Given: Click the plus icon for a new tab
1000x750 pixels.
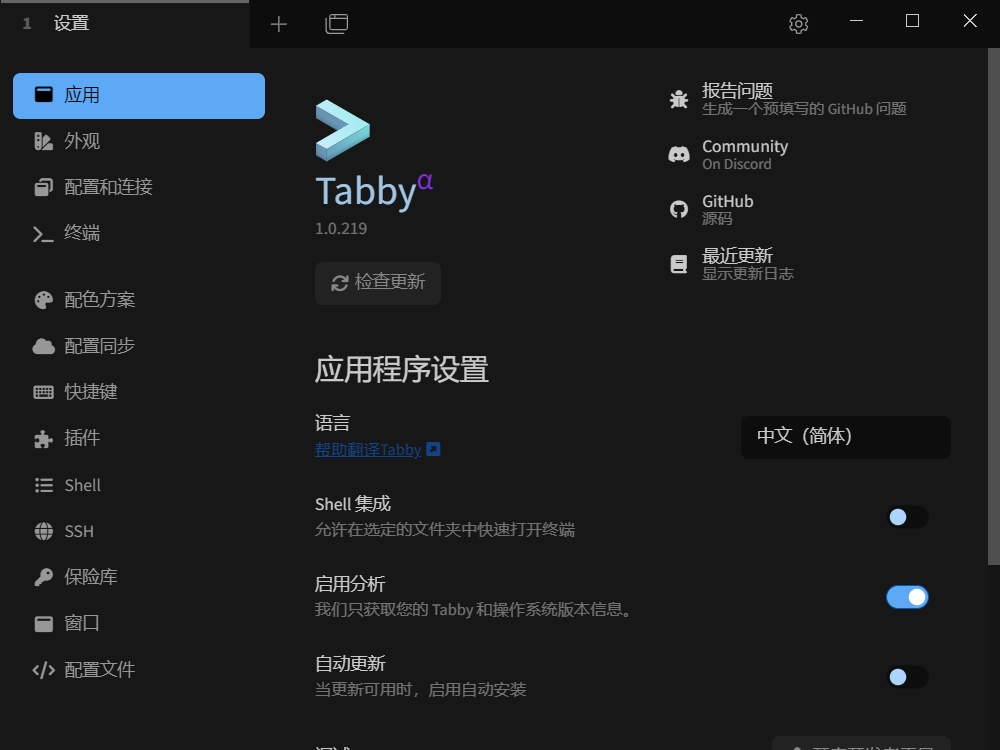Looking at the screenshot, I should pos(279,24).
